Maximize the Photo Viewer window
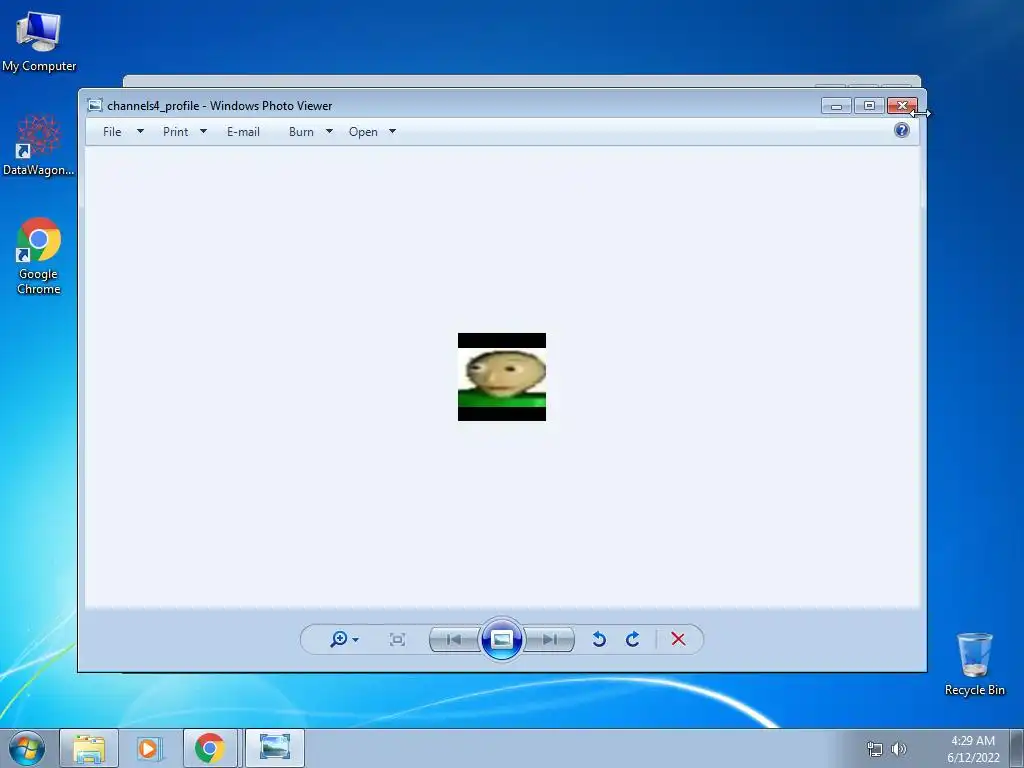This screenshot has height=768, width=1024. pos(869,106)
